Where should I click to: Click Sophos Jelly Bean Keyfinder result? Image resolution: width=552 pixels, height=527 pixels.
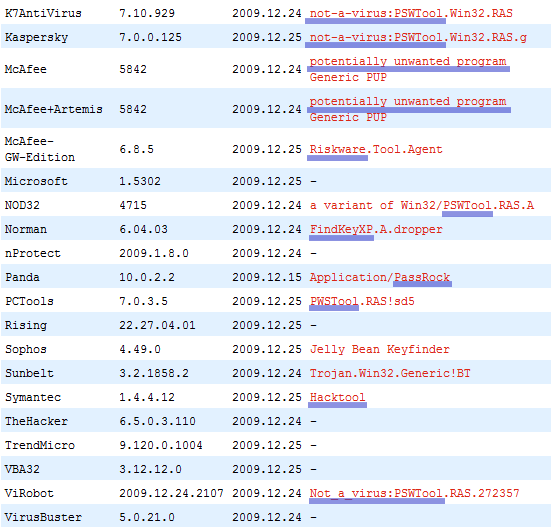coord(380,349)
